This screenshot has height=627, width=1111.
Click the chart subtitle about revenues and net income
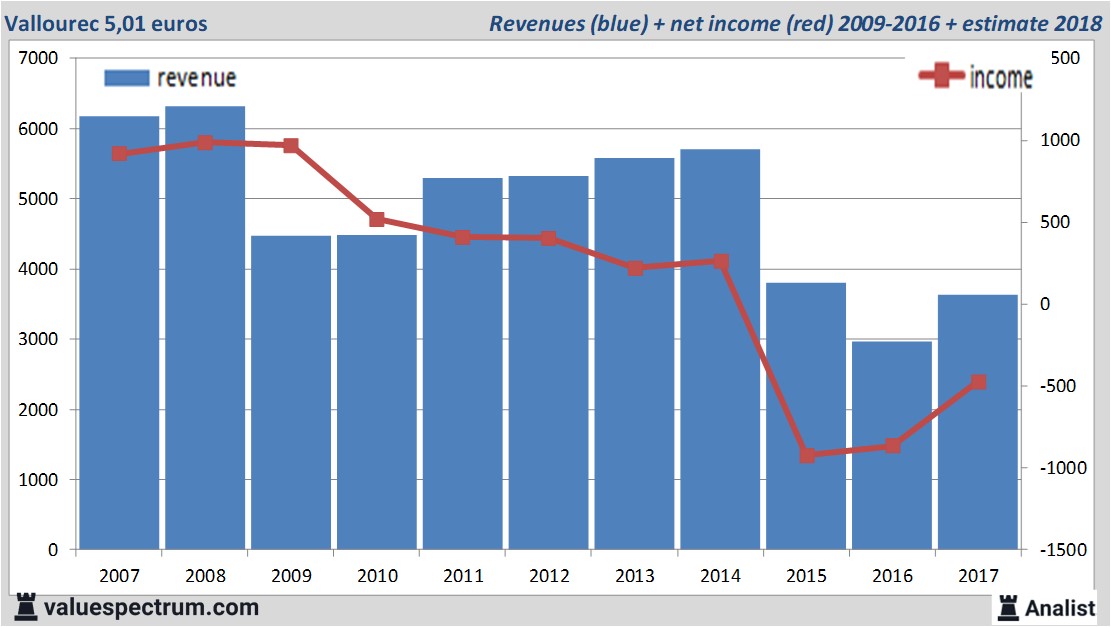pyautogui.click(x=795, y=23)
